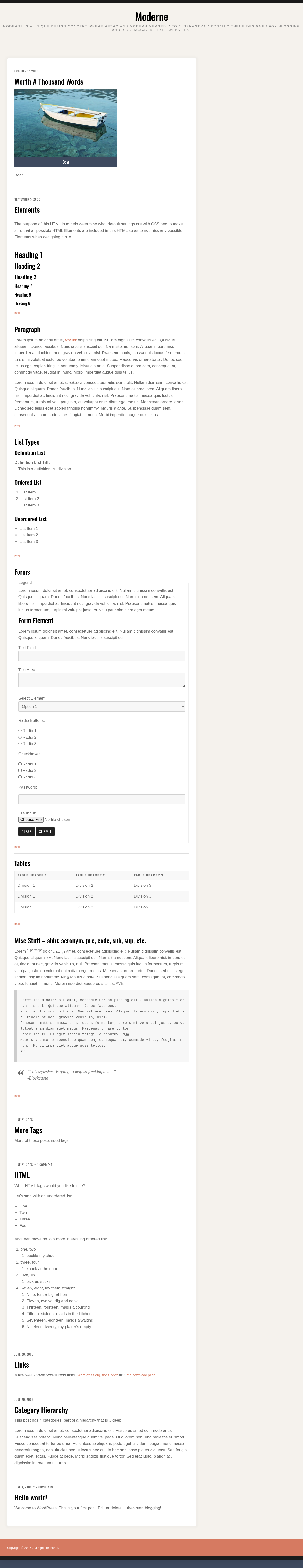The image size is (303, 1568).
Task: Click the Text Field input box
Action: (102, 656)
